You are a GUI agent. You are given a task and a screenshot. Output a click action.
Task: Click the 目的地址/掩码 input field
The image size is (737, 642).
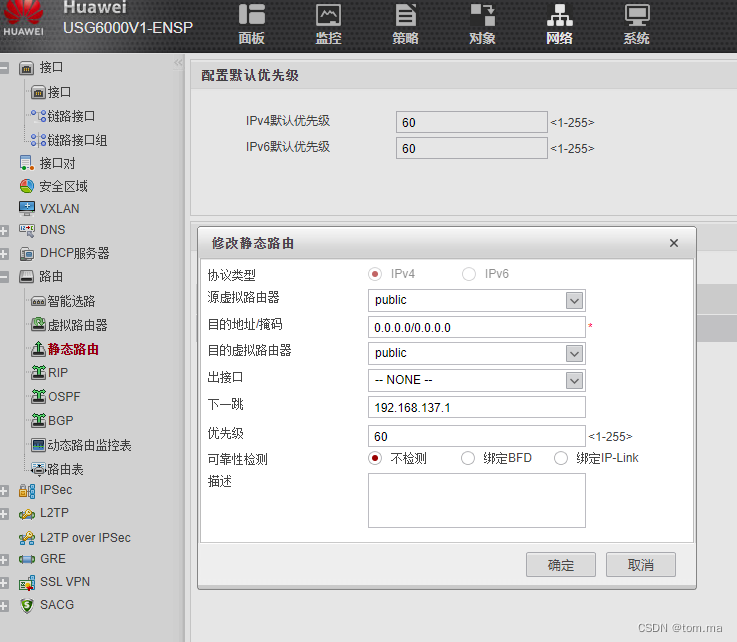(x=477, y=327)
